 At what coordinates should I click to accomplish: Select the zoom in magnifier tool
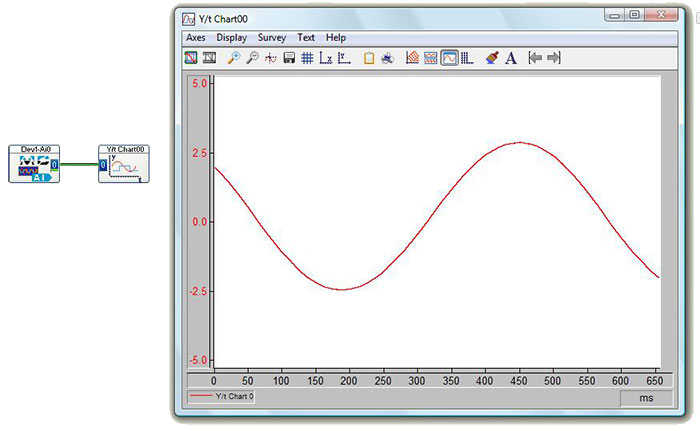click(x=233, y=58)
